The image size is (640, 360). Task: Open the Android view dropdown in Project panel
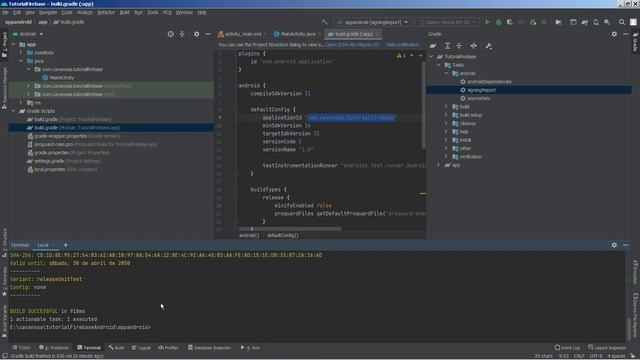[x=28, y=34]
